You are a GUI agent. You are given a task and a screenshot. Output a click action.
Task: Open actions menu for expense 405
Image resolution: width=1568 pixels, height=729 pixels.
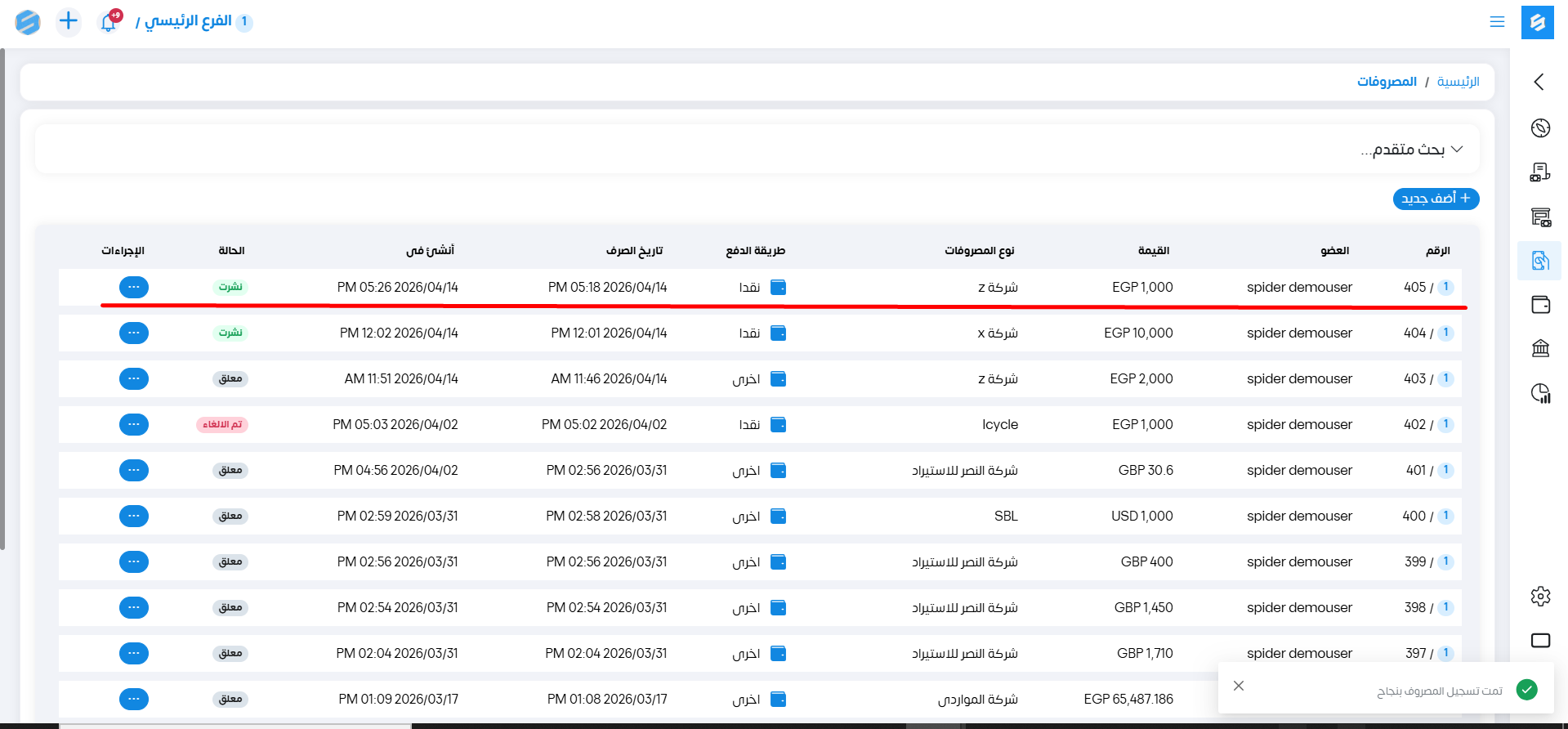[x=134, y=288]
